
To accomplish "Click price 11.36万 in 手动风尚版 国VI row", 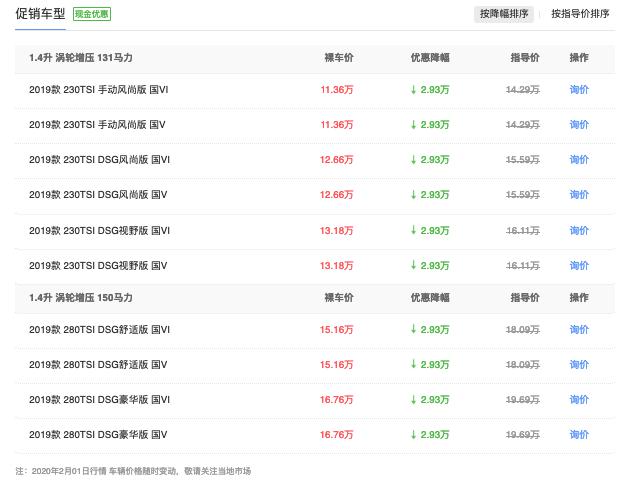I will [337, 90].
